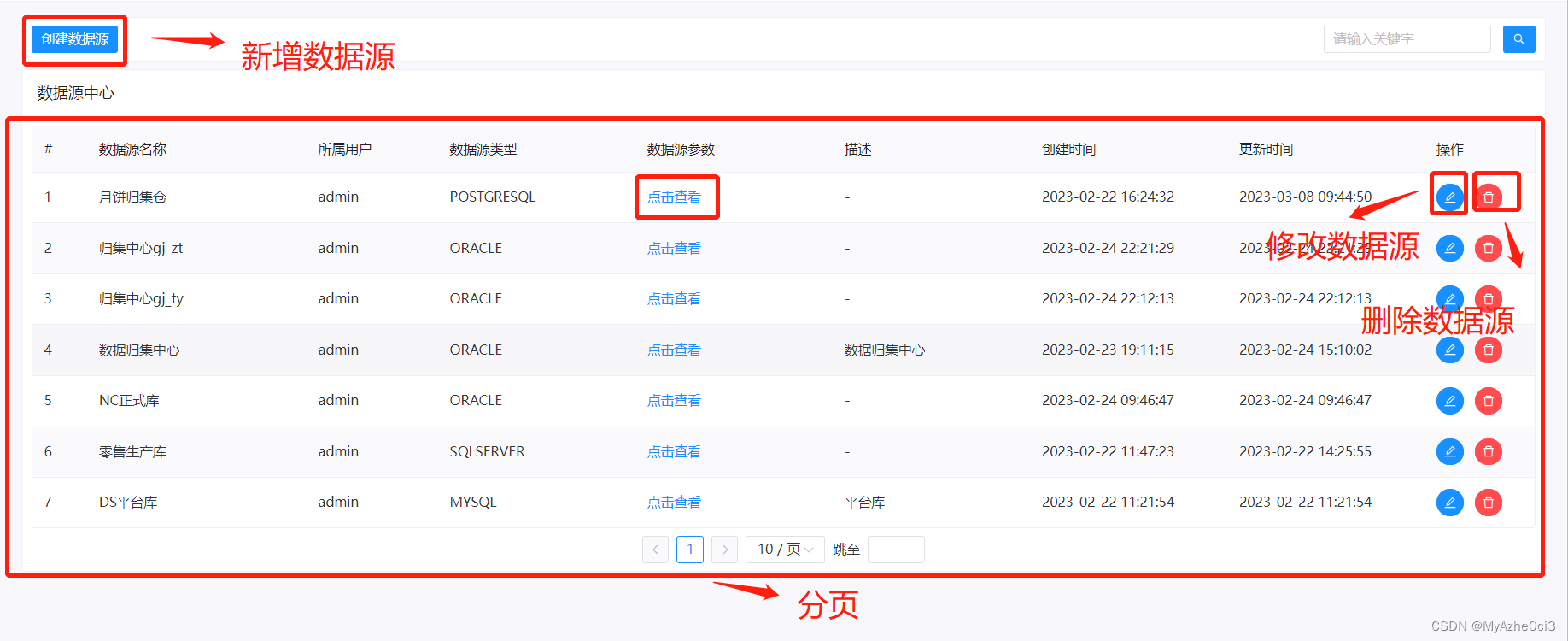Click the POSTGRESQL type cell
The height and width of the screenshot is (641, 1568).
click(493, 197)
